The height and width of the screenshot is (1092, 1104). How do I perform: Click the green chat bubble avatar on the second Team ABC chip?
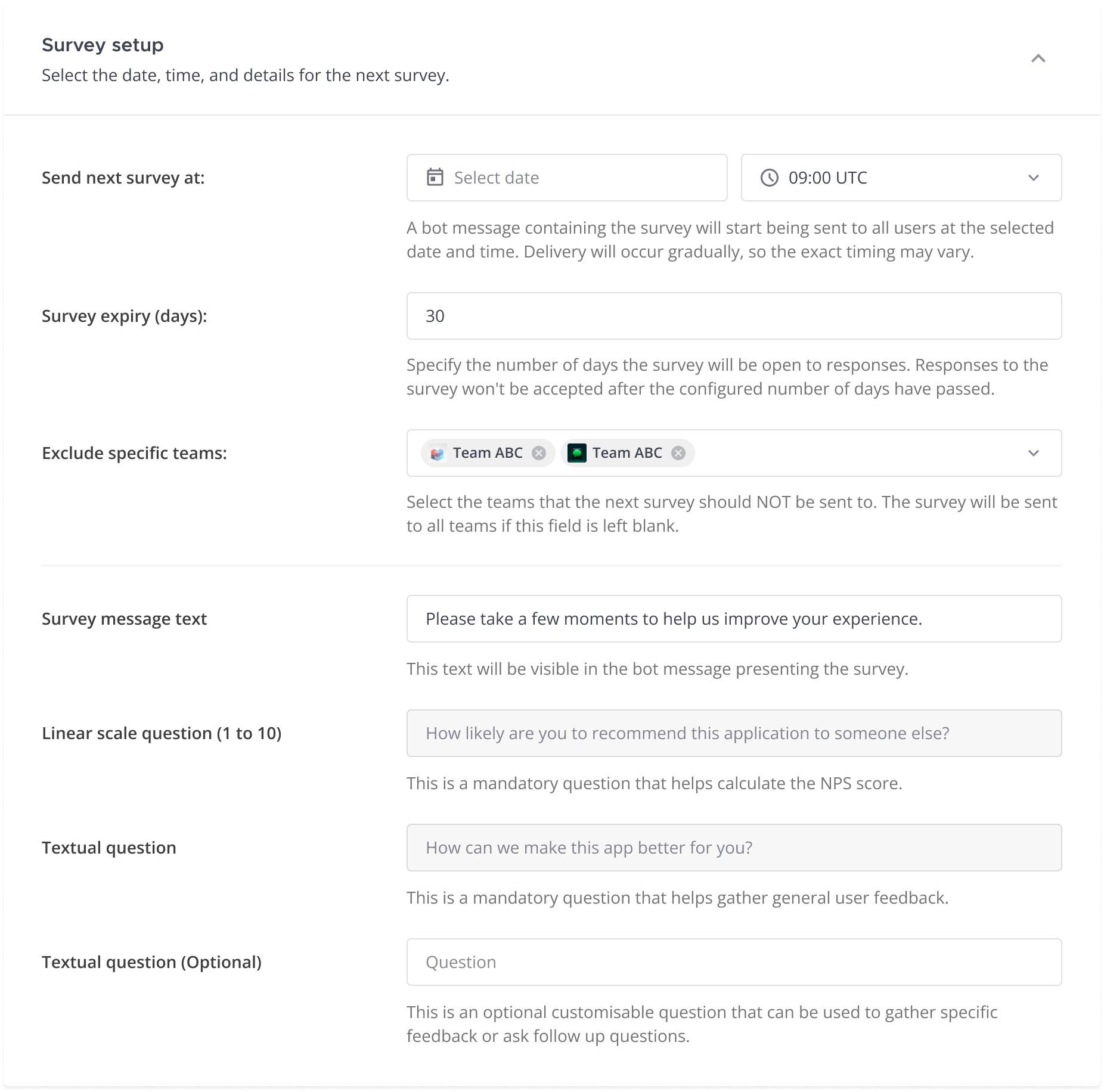tap(577, 453)
